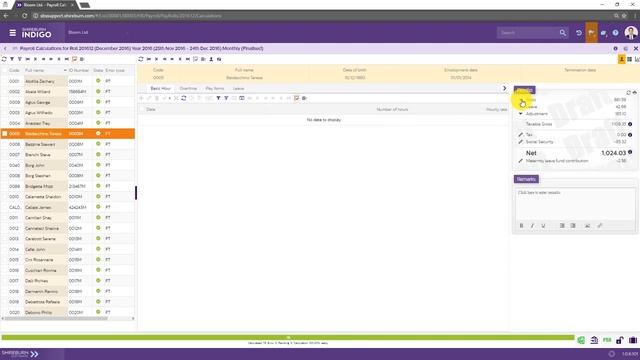Edit Maternity leave fund contribution pencil

point(520,161)
